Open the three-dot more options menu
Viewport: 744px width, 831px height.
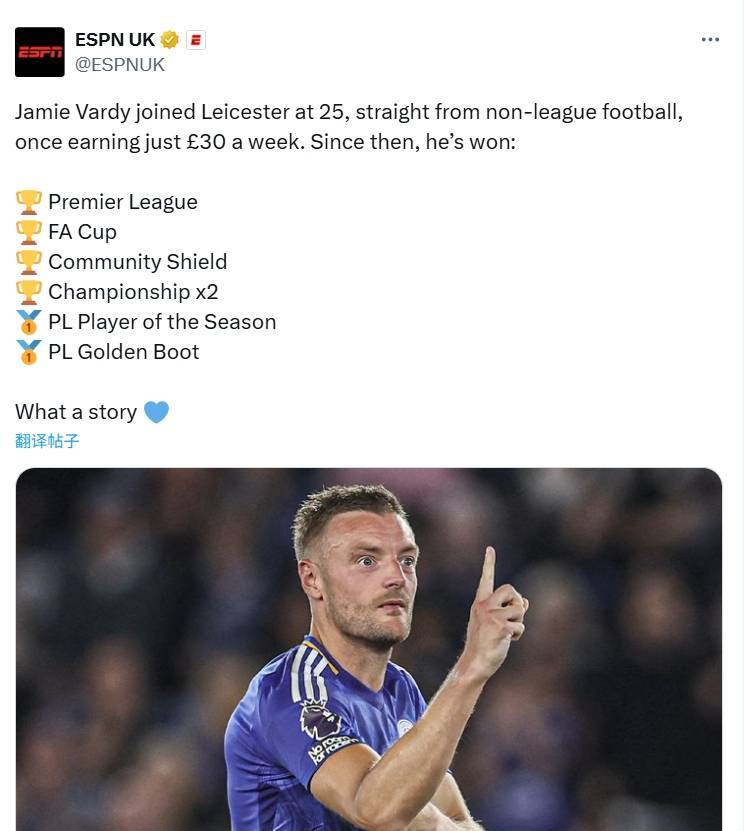pyautogui.click(x=710, y=39)
